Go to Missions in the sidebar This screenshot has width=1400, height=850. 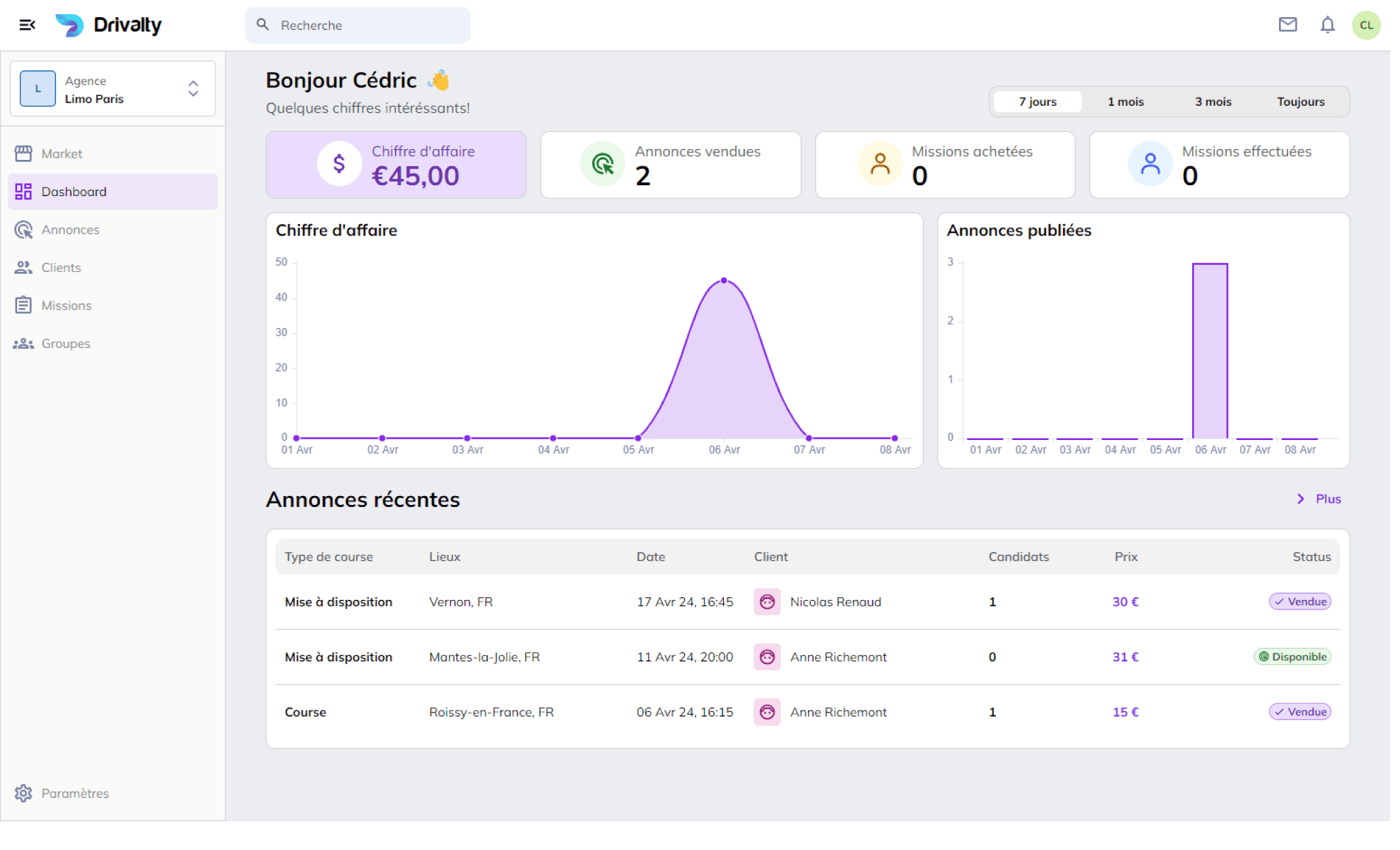pyautogui.click(x=113, y=305)
